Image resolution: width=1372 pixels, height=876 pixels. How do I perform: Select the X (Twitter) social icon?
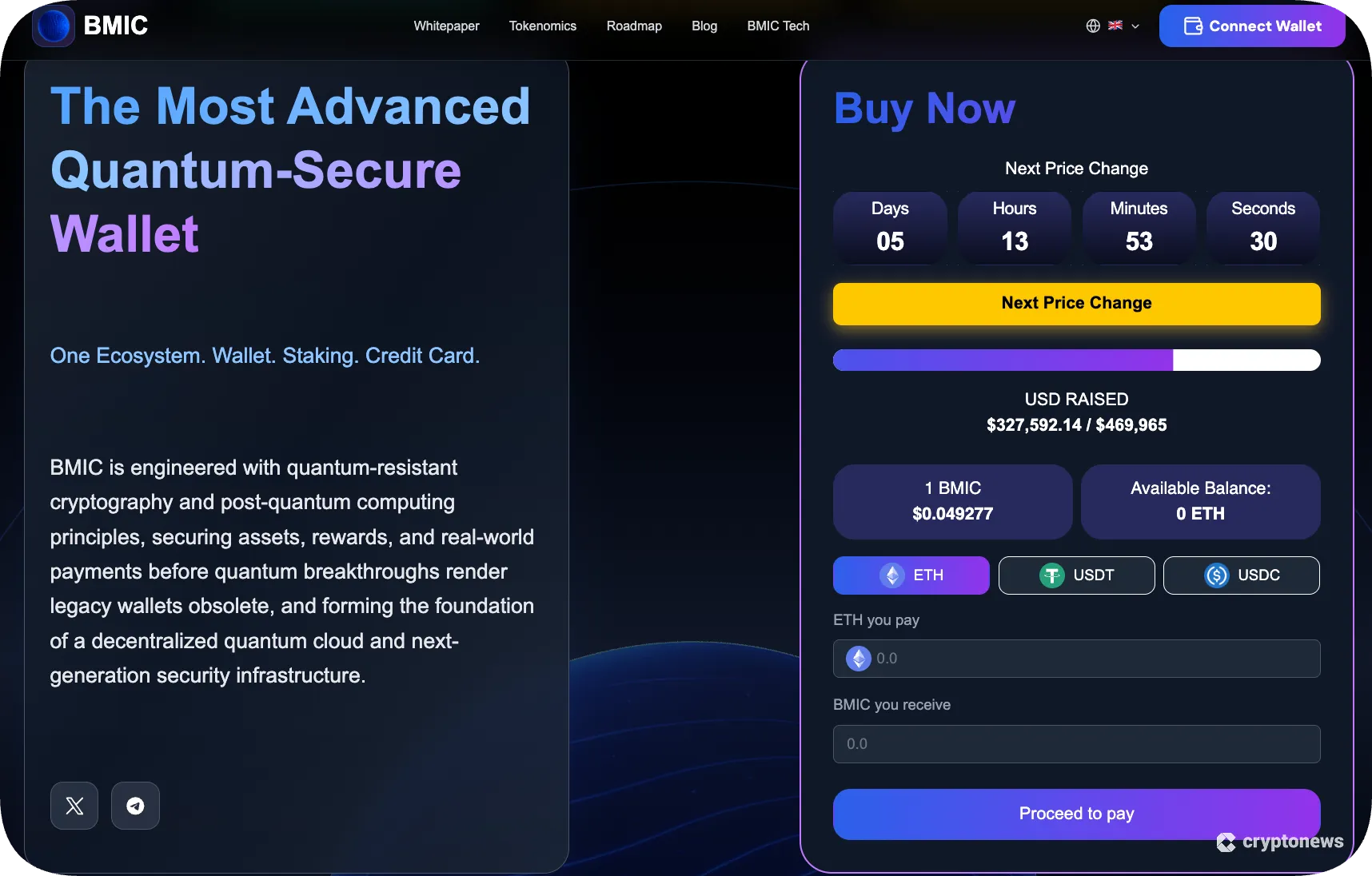click(74, 806)
